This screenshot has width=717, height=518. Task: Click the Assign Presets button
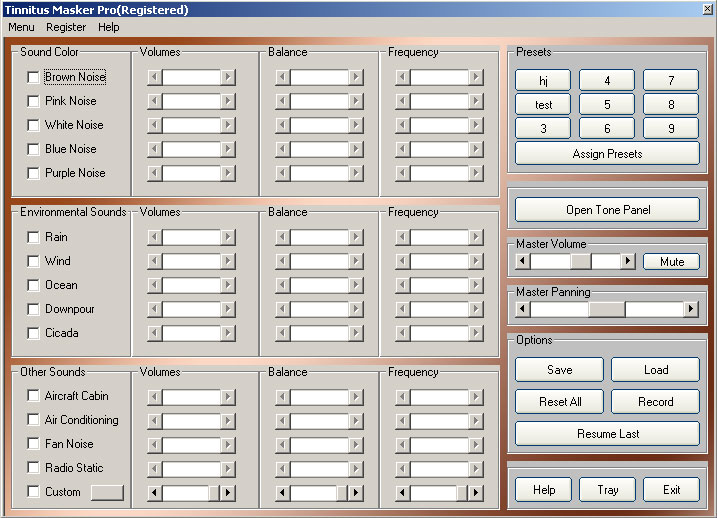pos(607,154)
